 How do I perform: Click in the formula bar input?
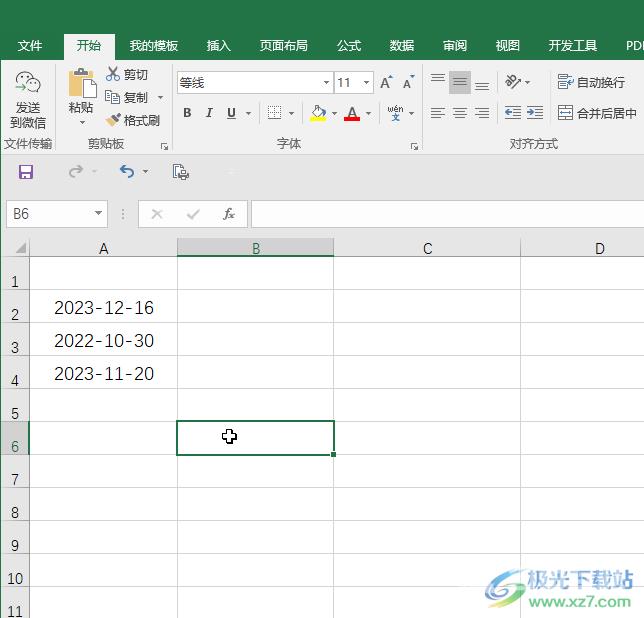(447, 214)
